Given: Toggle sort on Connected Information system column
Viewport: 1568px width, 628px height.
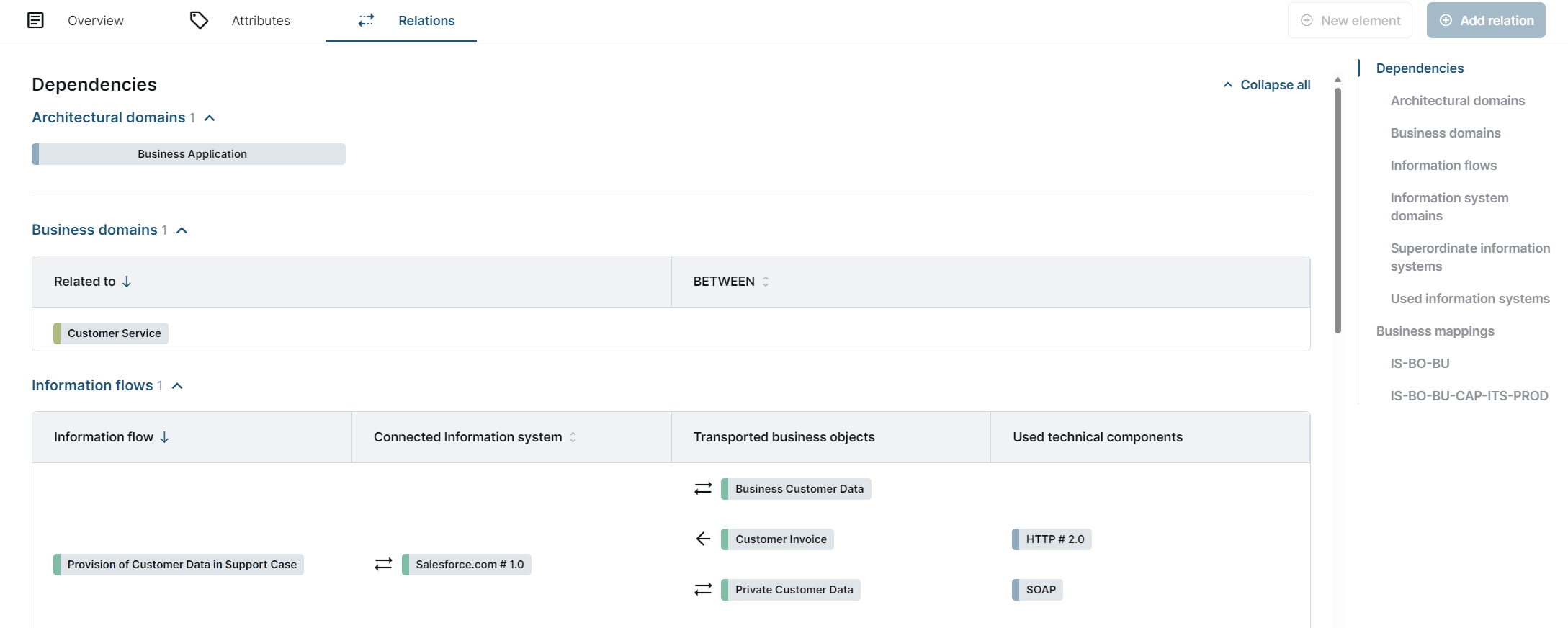Looking at the screenshot, I should 573,437.
